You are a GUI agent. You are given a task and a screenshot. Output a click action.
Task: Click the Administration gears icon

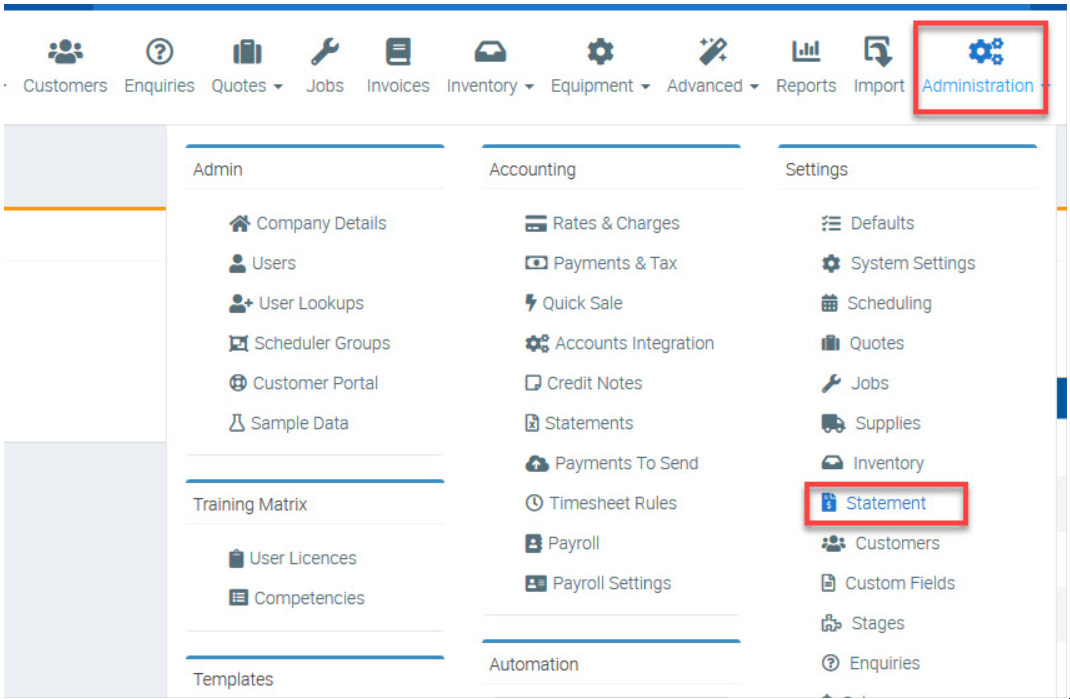985,51
